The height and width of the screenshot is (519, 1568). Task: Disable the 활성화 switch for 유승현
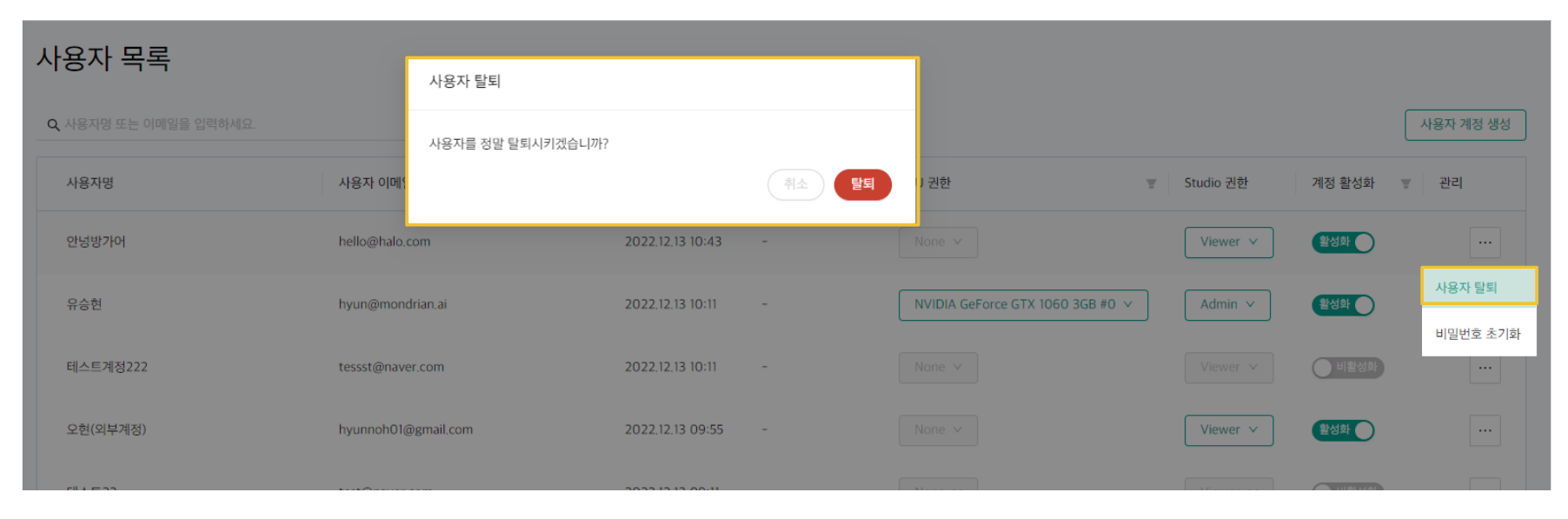(x=1343, y=305)
